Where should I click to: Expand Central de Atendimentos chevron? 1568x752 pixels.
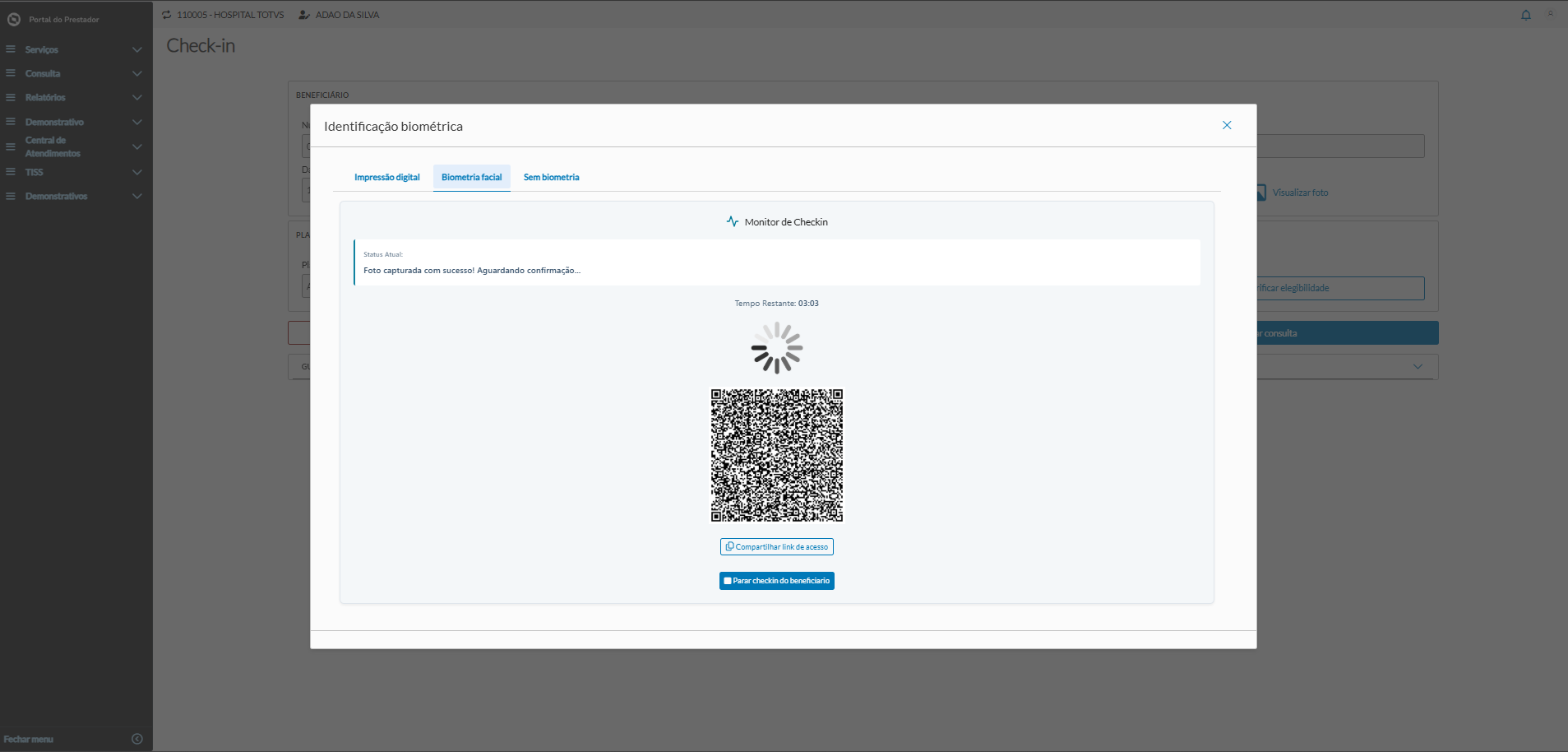coord(137,147)
